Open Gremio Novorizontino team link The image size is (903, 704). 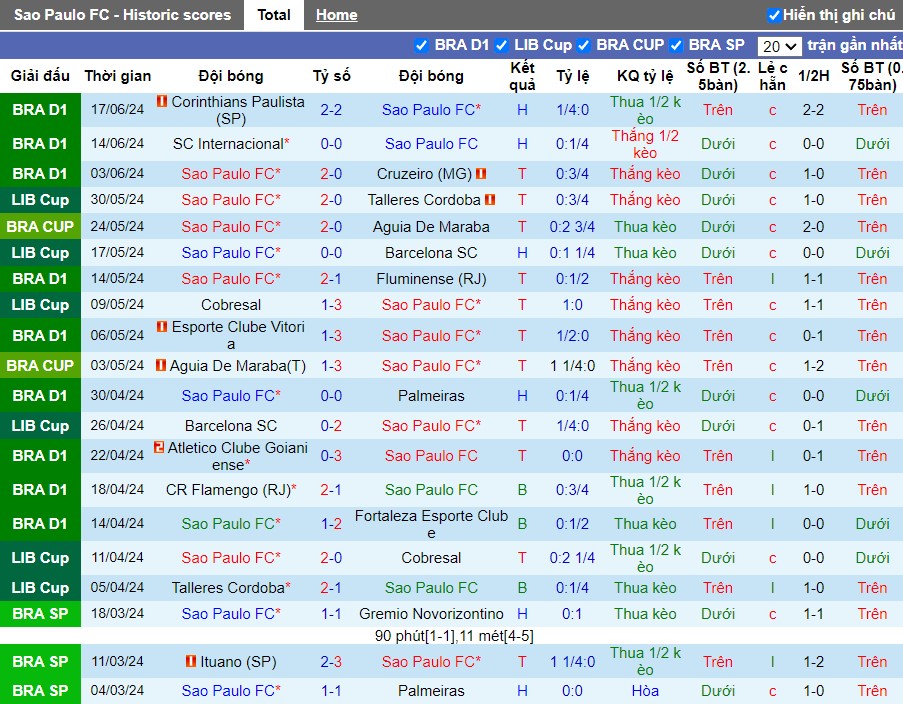pos(431,614)
